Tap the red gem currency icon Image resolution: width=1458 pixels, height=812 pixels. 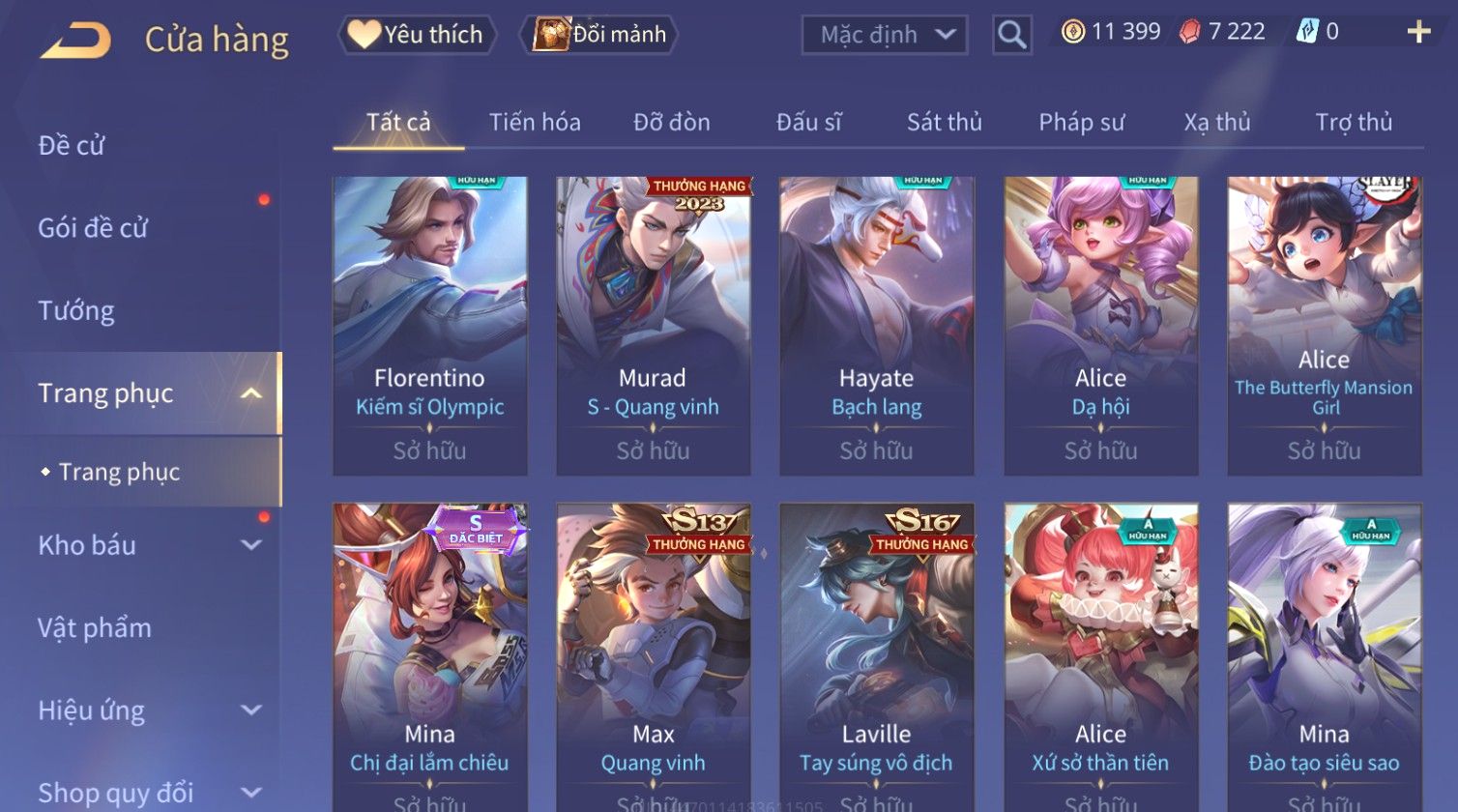[1189, 32]
